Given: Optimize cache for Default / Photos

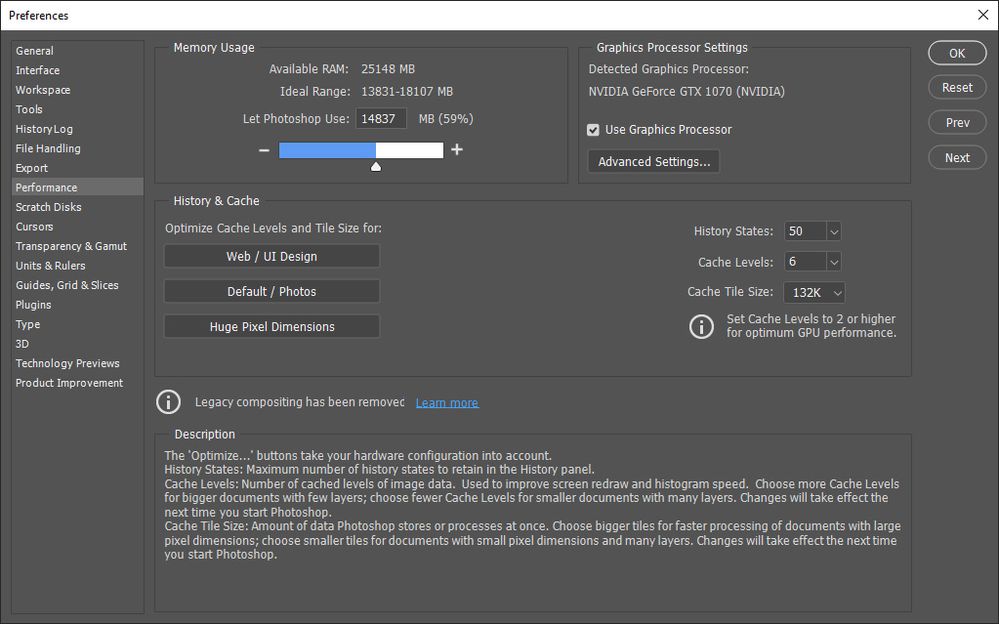Looking at the screenshot, I should tap(272, 291).
